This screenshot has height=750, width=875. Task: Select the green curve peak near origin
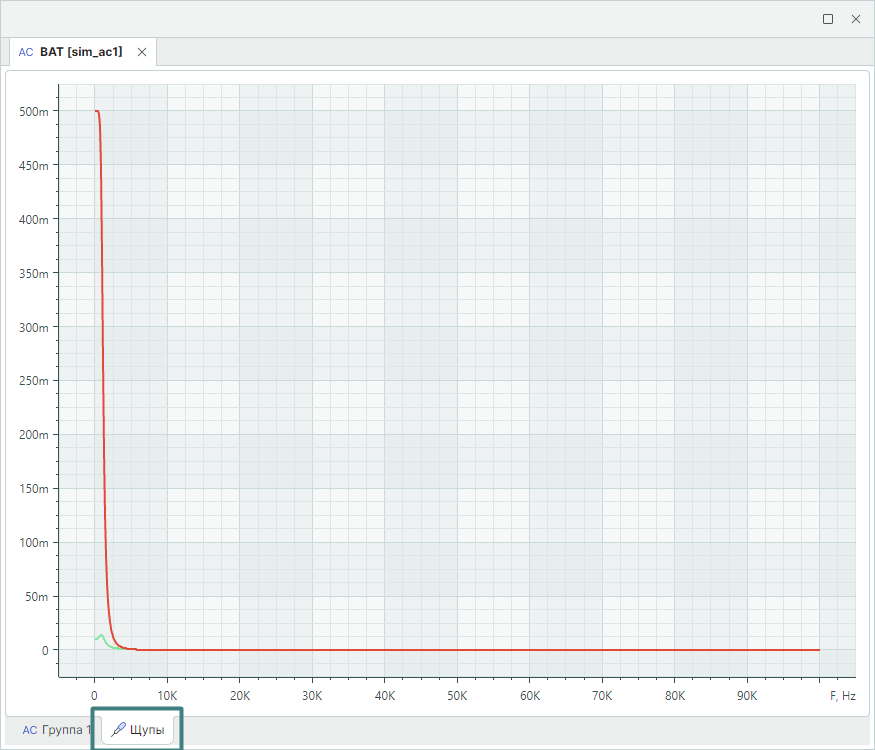click(x=101, y=634)
